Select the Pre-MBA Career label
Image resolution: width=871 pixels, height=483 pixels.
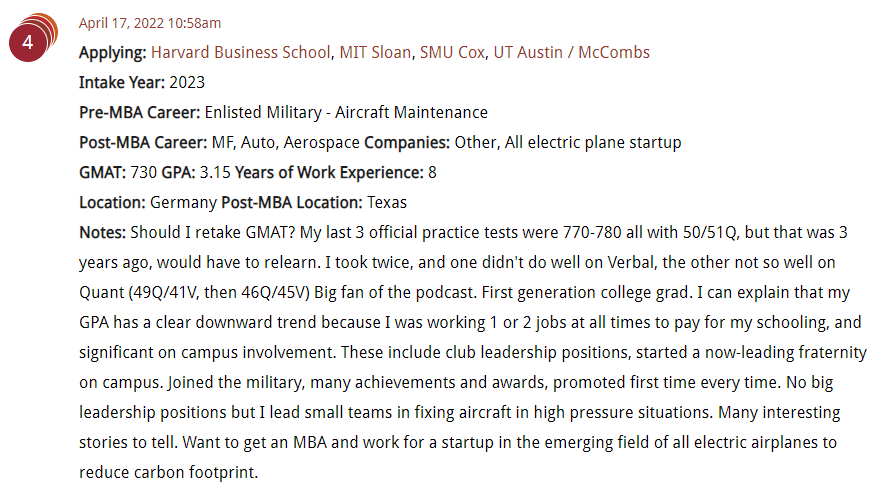[139, 112]
